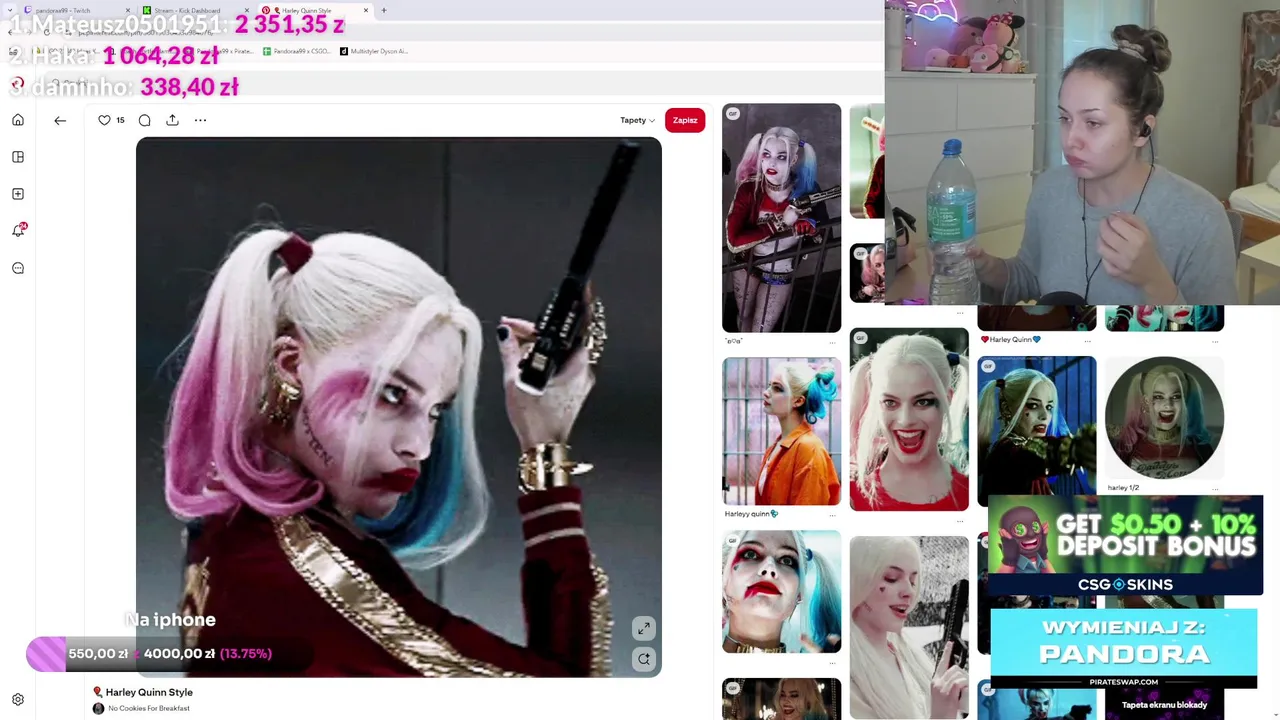This screenshot has height=720, width=1280.
Task: Click the No Cookies For Breakfast avatar
Action: [x=98, y=708]
